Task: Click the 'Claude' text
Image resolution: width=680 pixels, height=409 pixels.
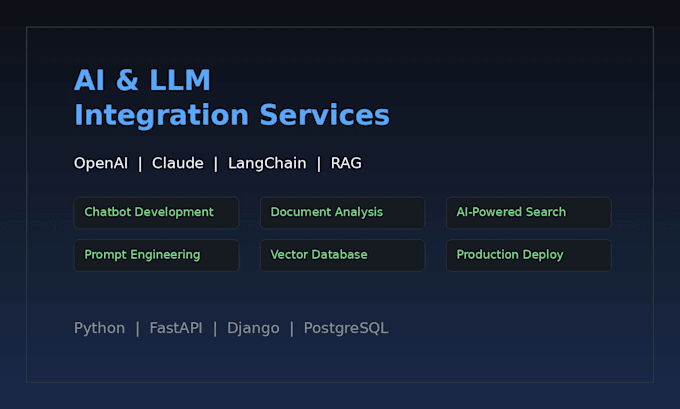Action: (x=177, y=164)
